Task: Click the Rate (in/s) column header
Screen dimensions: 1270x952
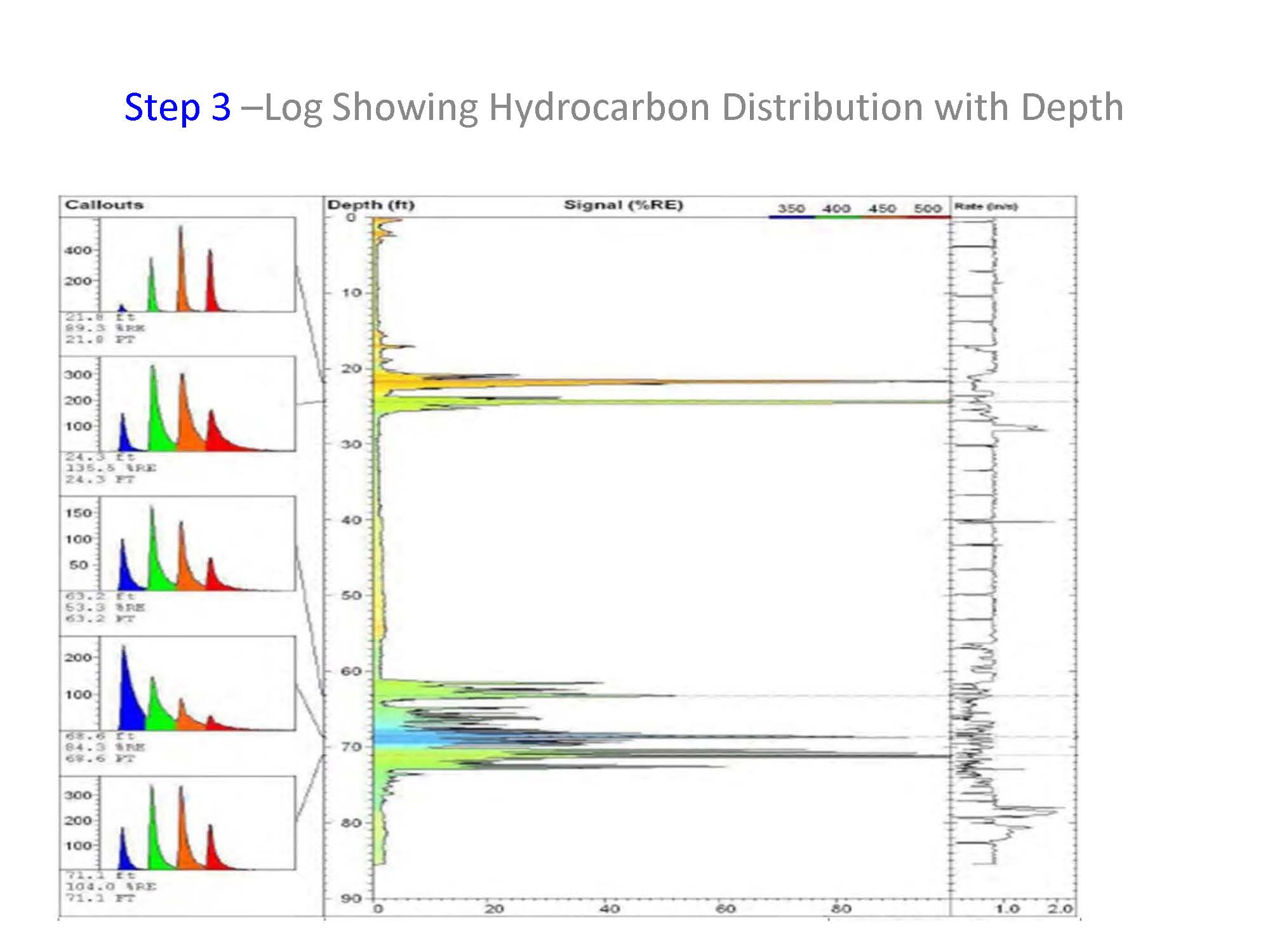Action: click(x=986, y=207)
